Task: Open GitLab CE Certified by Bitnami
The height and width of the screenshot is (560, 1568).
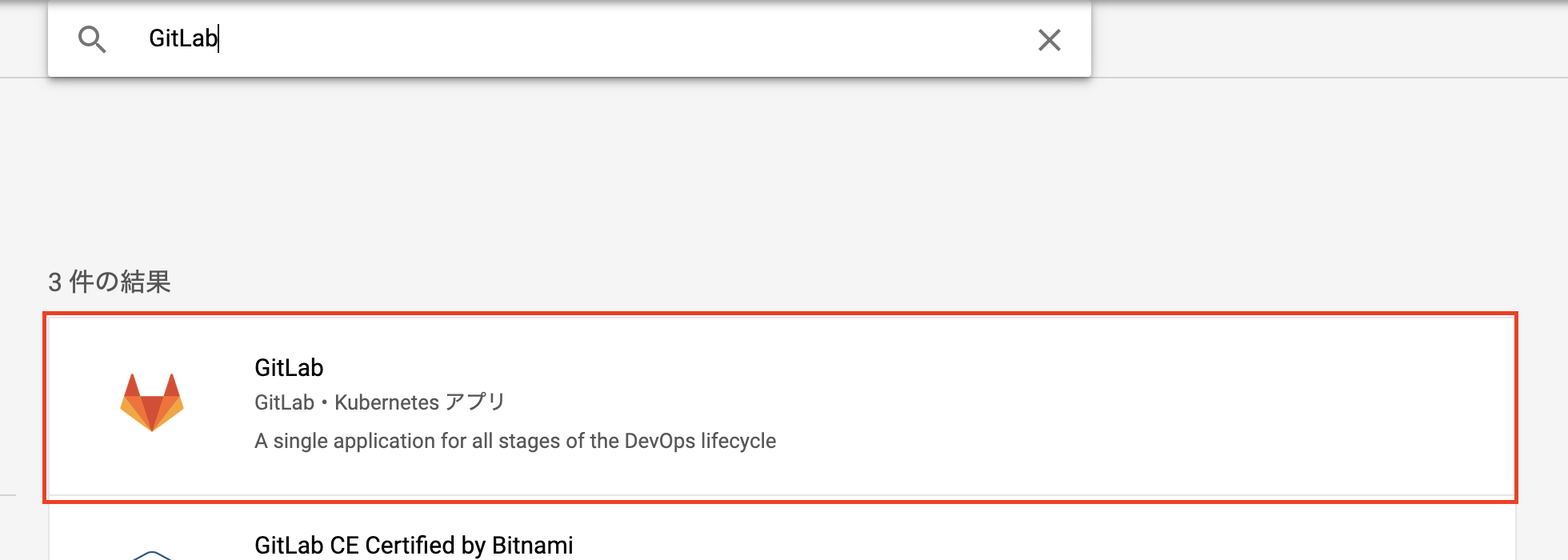Action: pos(414,545)
